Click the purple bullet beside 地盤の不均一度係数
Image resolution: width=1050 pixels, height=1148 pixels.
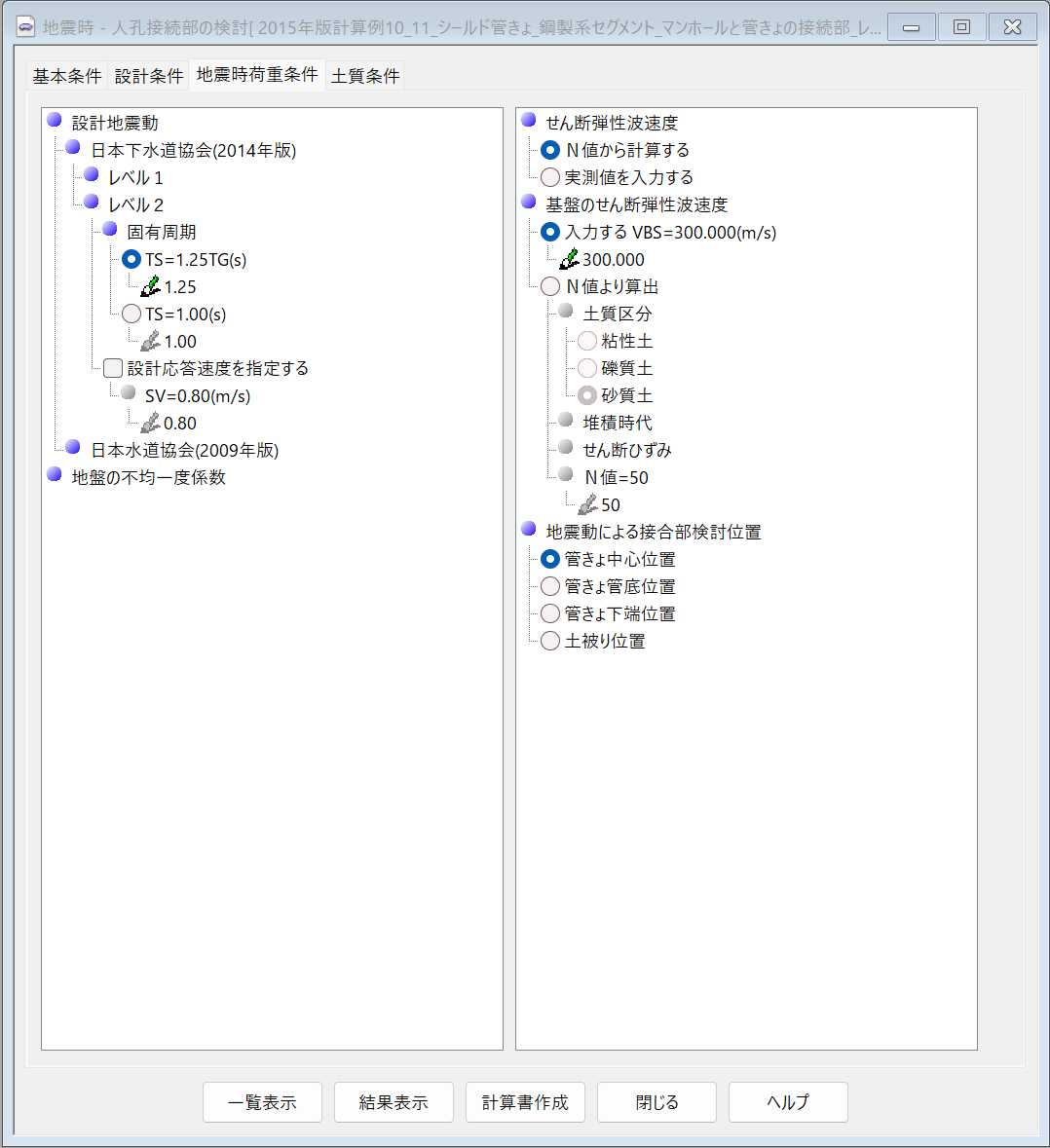(55, 476)
